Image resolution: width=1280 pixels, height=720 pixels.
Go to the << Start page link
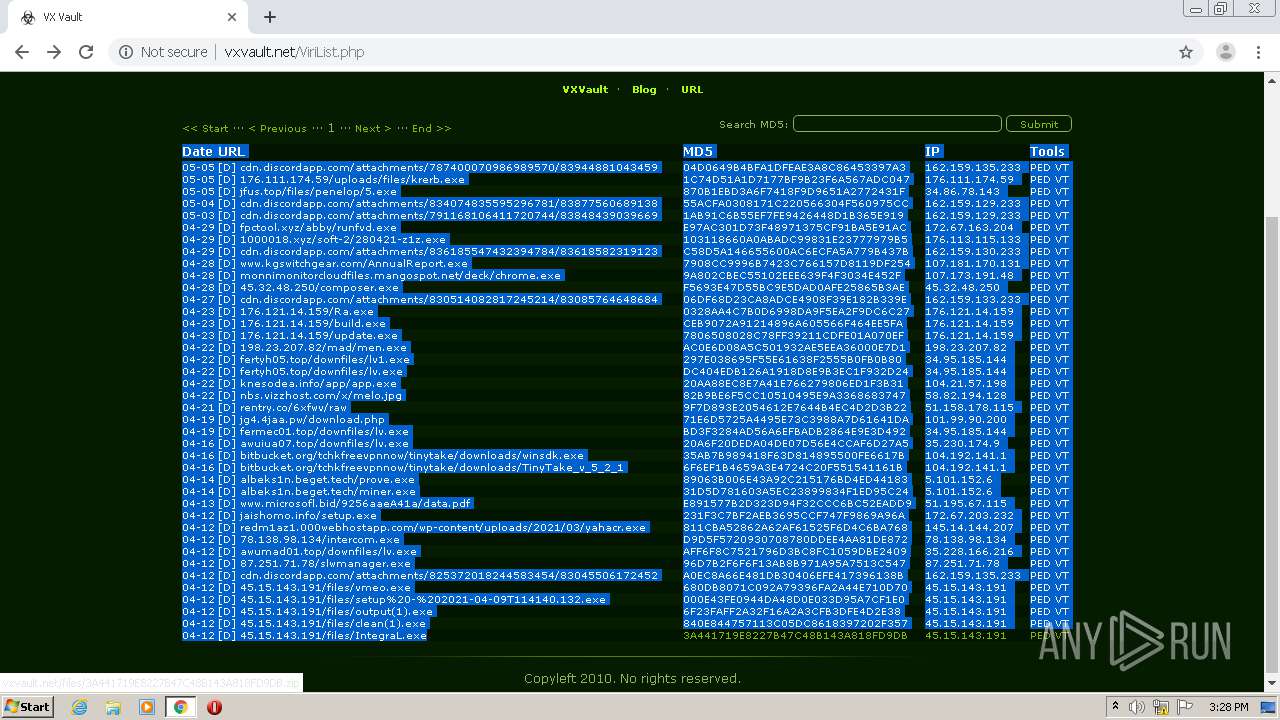205,128
